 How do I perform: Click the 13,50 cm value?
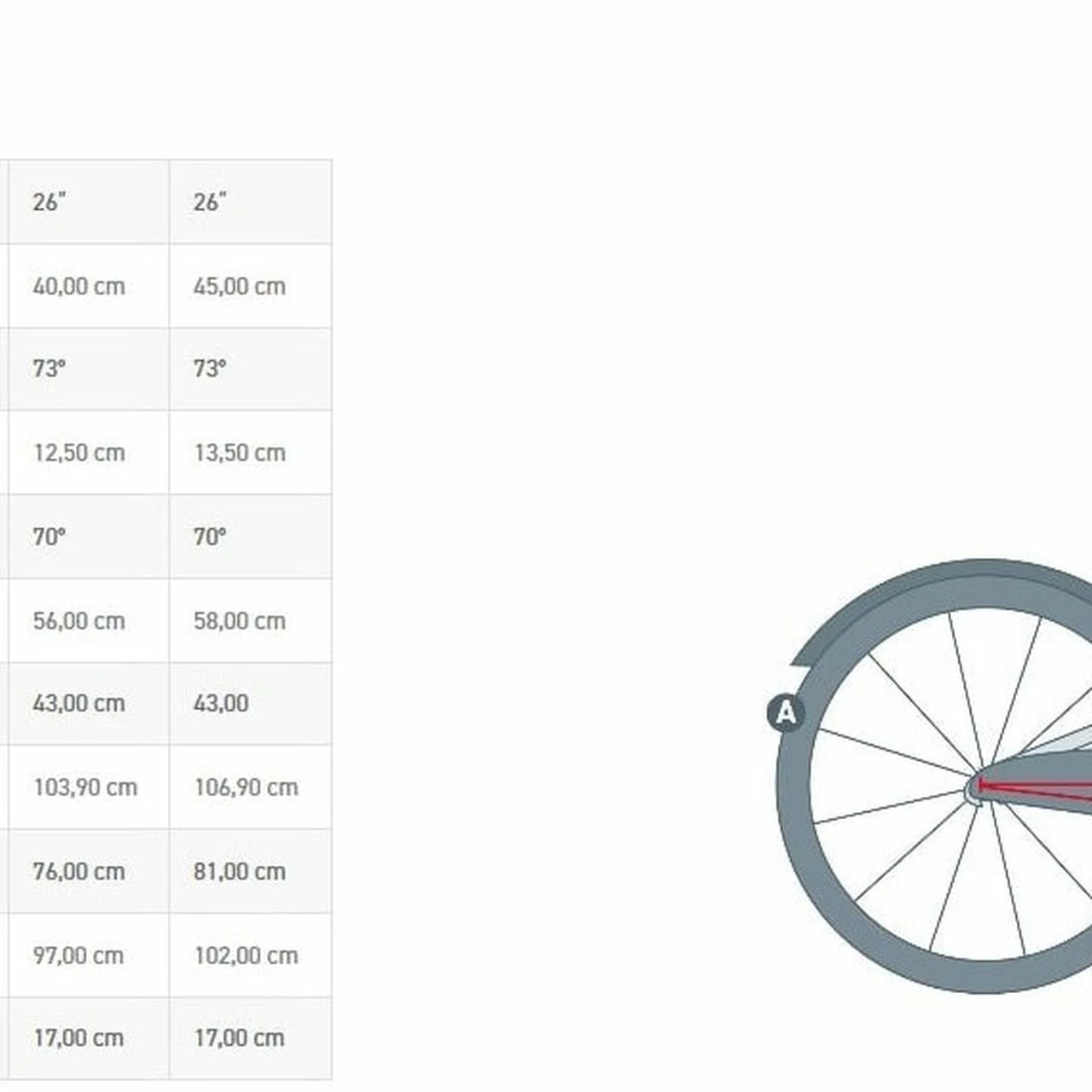pyautogui.click(x=239, y=452)
